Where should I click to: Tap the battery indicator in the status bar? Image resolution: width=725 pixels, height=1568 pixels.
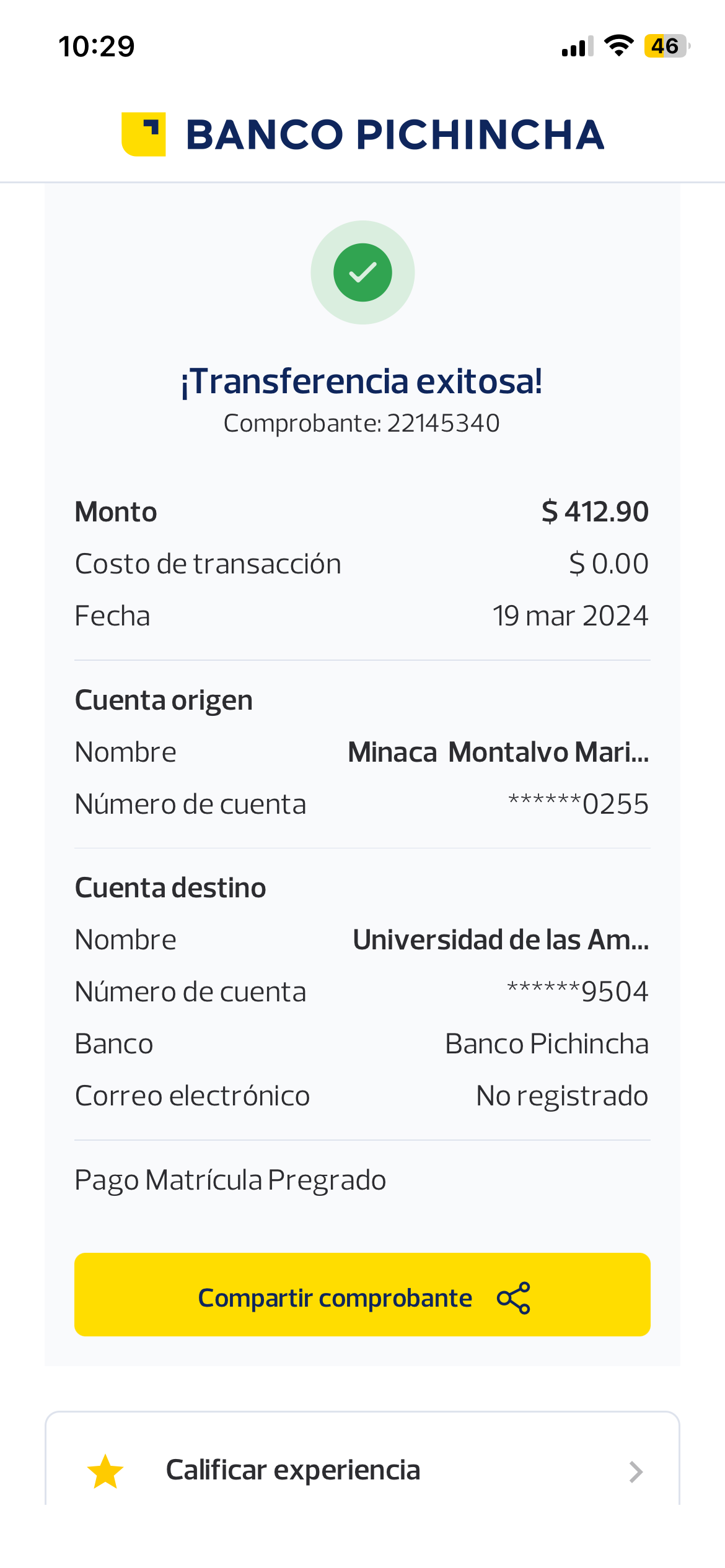click(x=666, y=46)
